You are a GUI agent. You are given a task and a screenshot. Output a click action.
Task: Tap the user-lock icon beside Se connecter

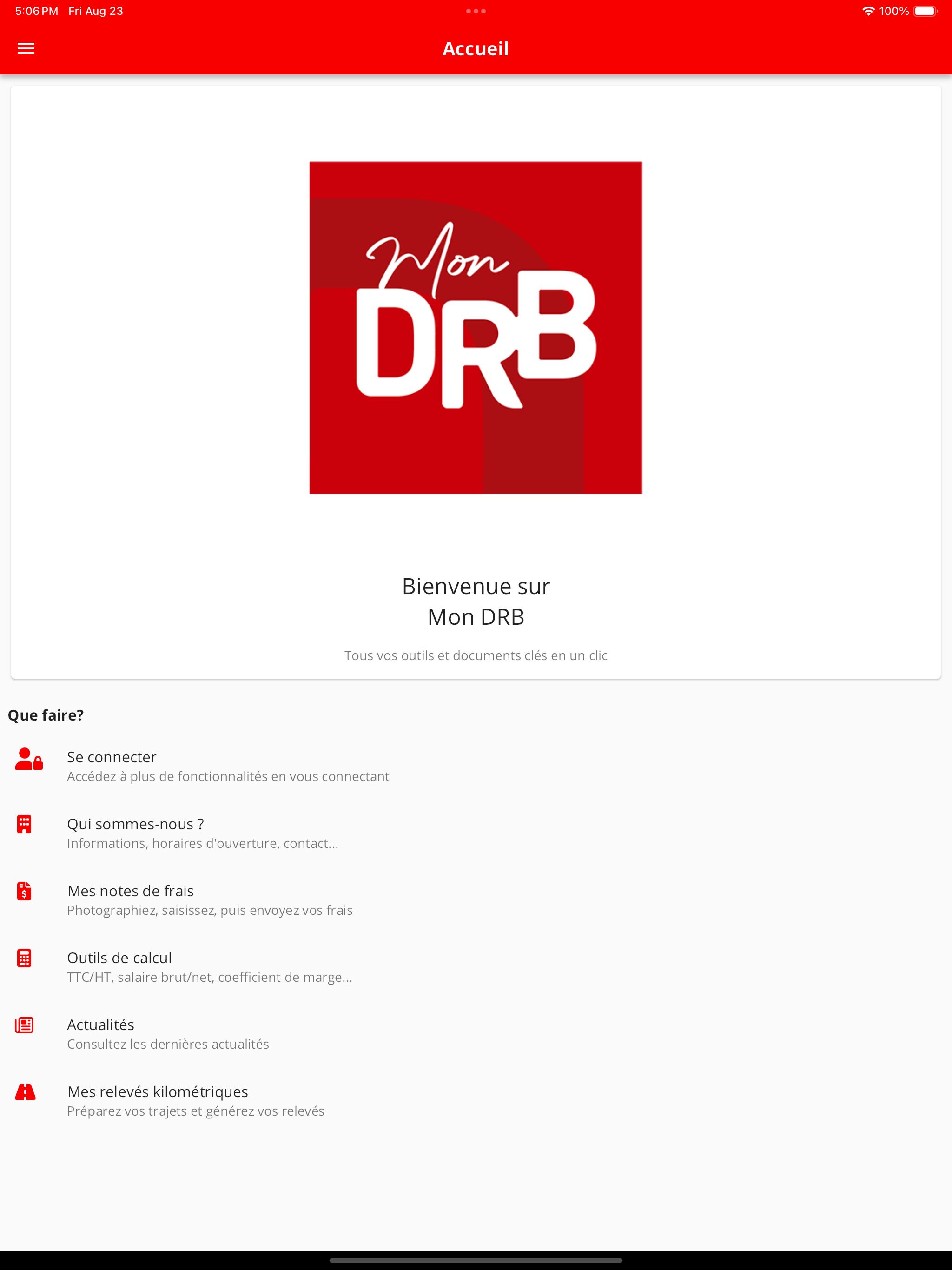29,759
